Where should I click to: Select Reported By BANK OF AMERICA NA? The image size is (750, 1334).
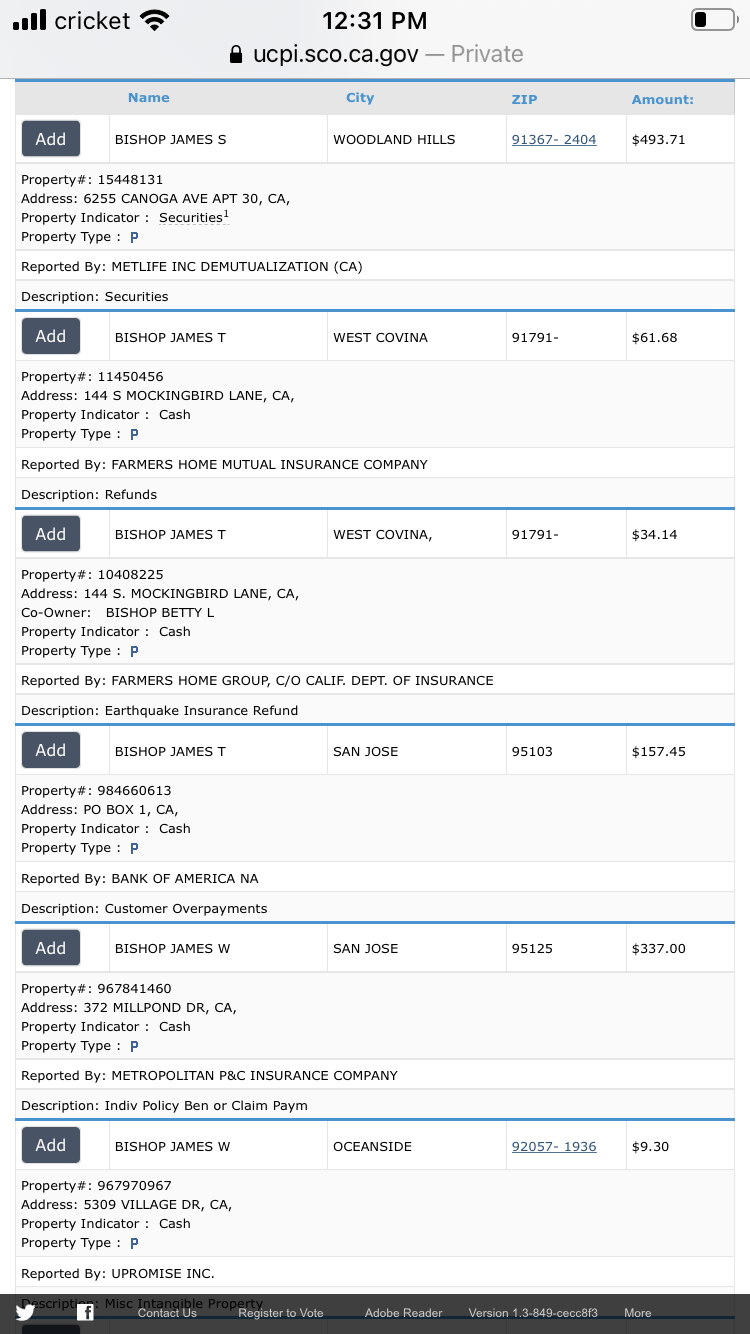[x=140, y=879]
